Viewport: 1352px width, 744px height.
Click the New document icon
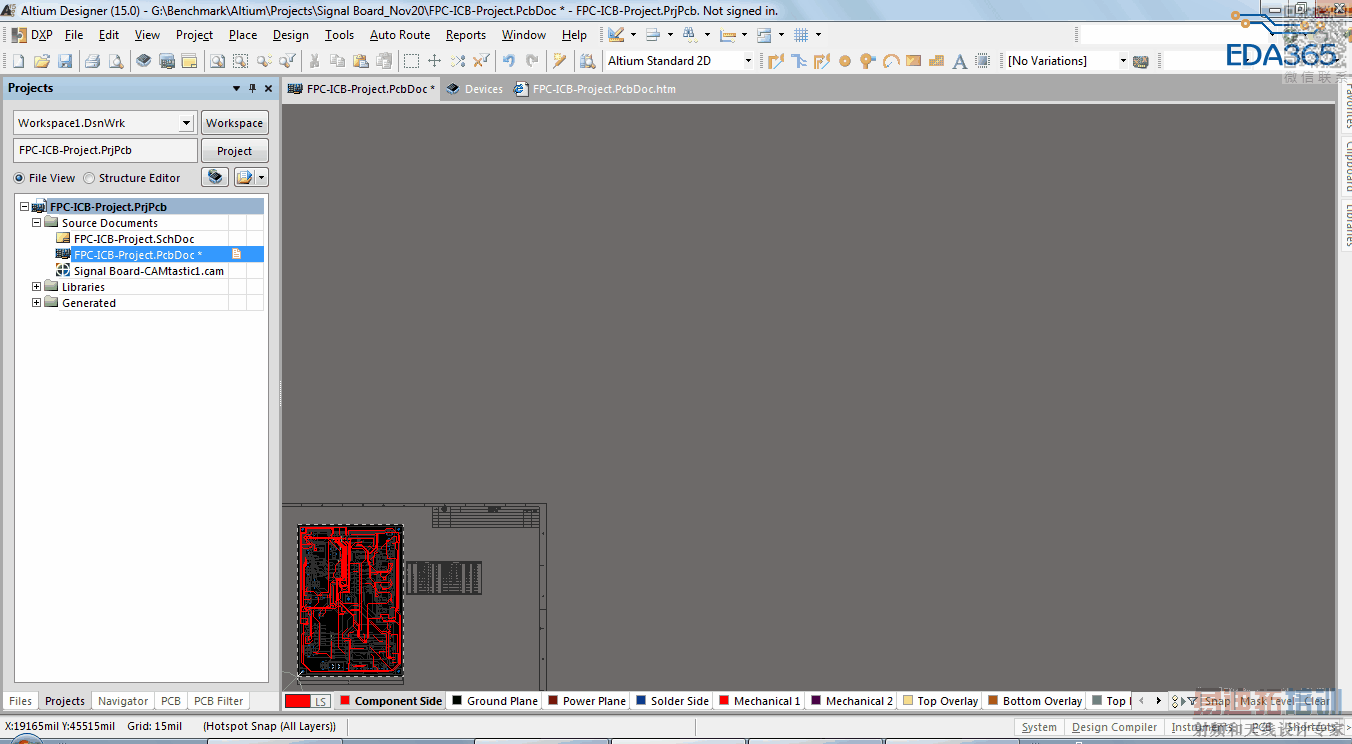pyautogui.click(x=18, y=61)
